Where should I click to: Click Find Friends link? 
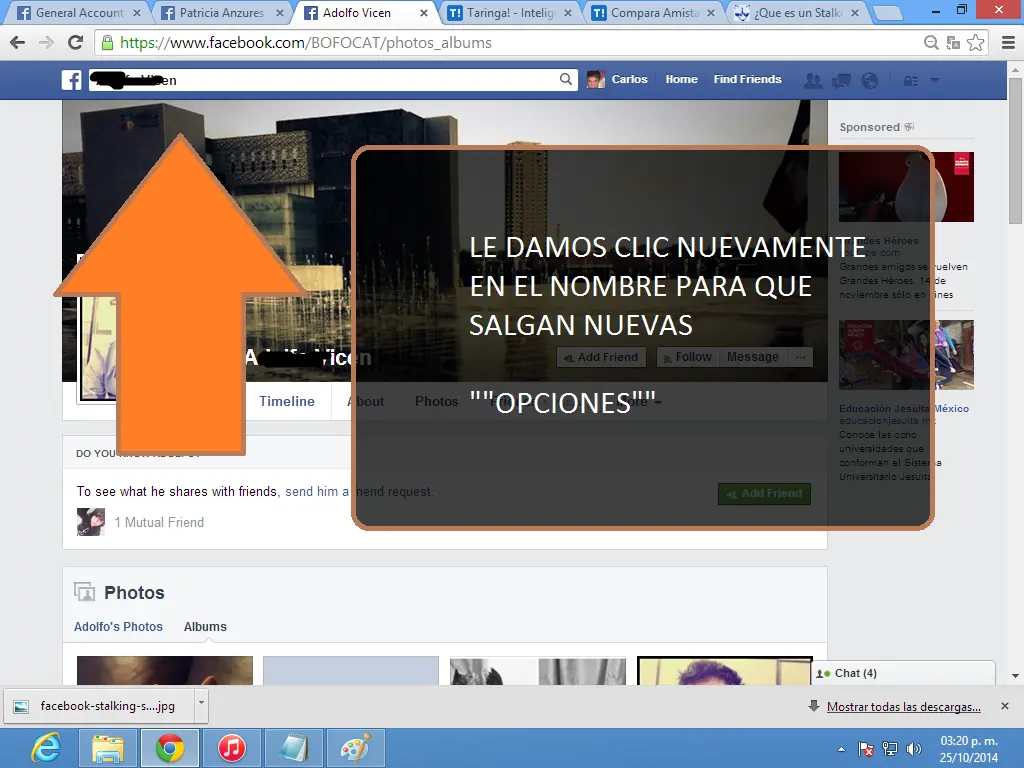[747, 79]
